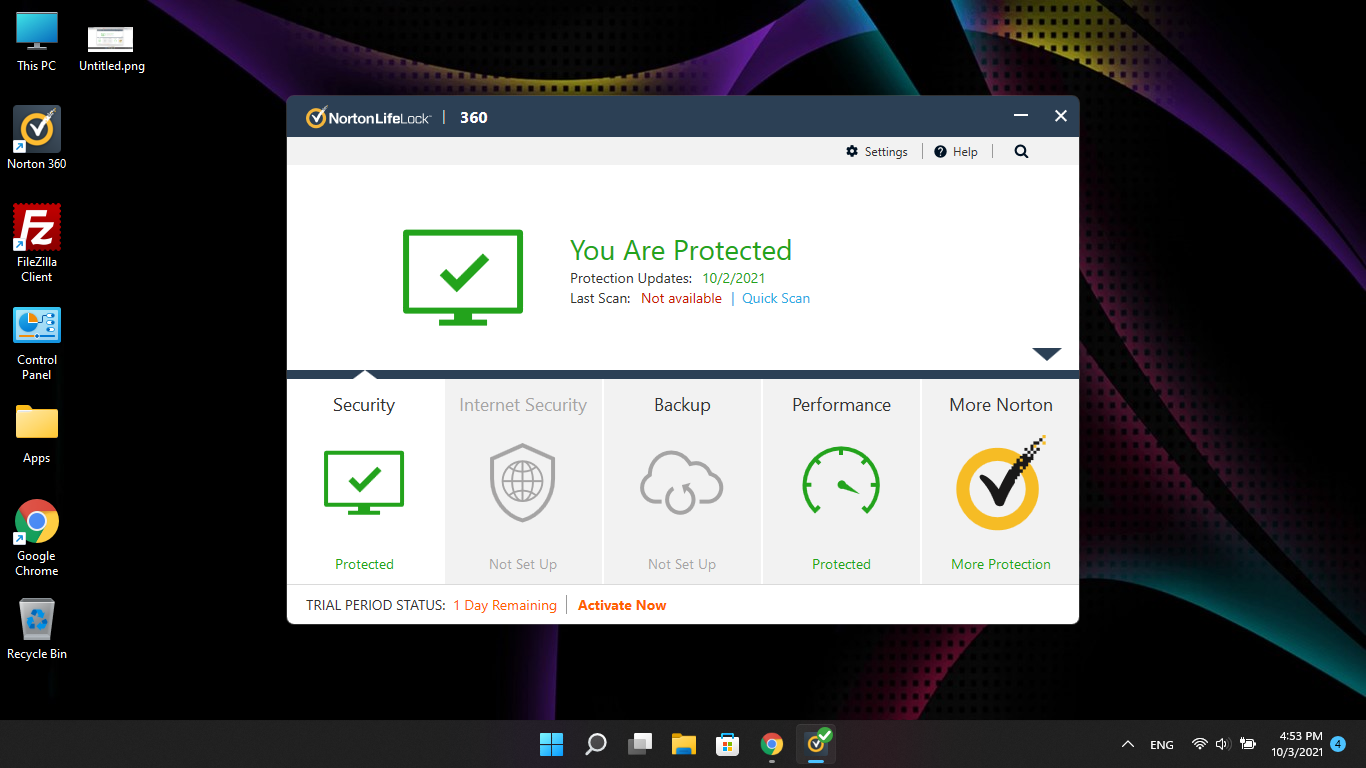
Task: Start a Quick Scan
Action: [x=776, y=298]
